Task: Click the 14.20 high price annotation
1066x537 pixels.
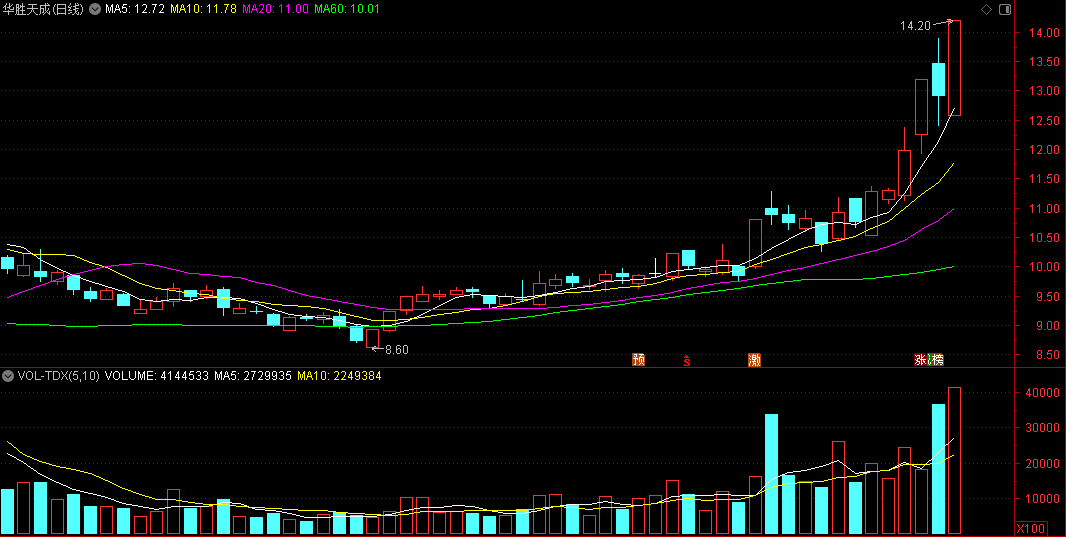Action: [915, 26]
